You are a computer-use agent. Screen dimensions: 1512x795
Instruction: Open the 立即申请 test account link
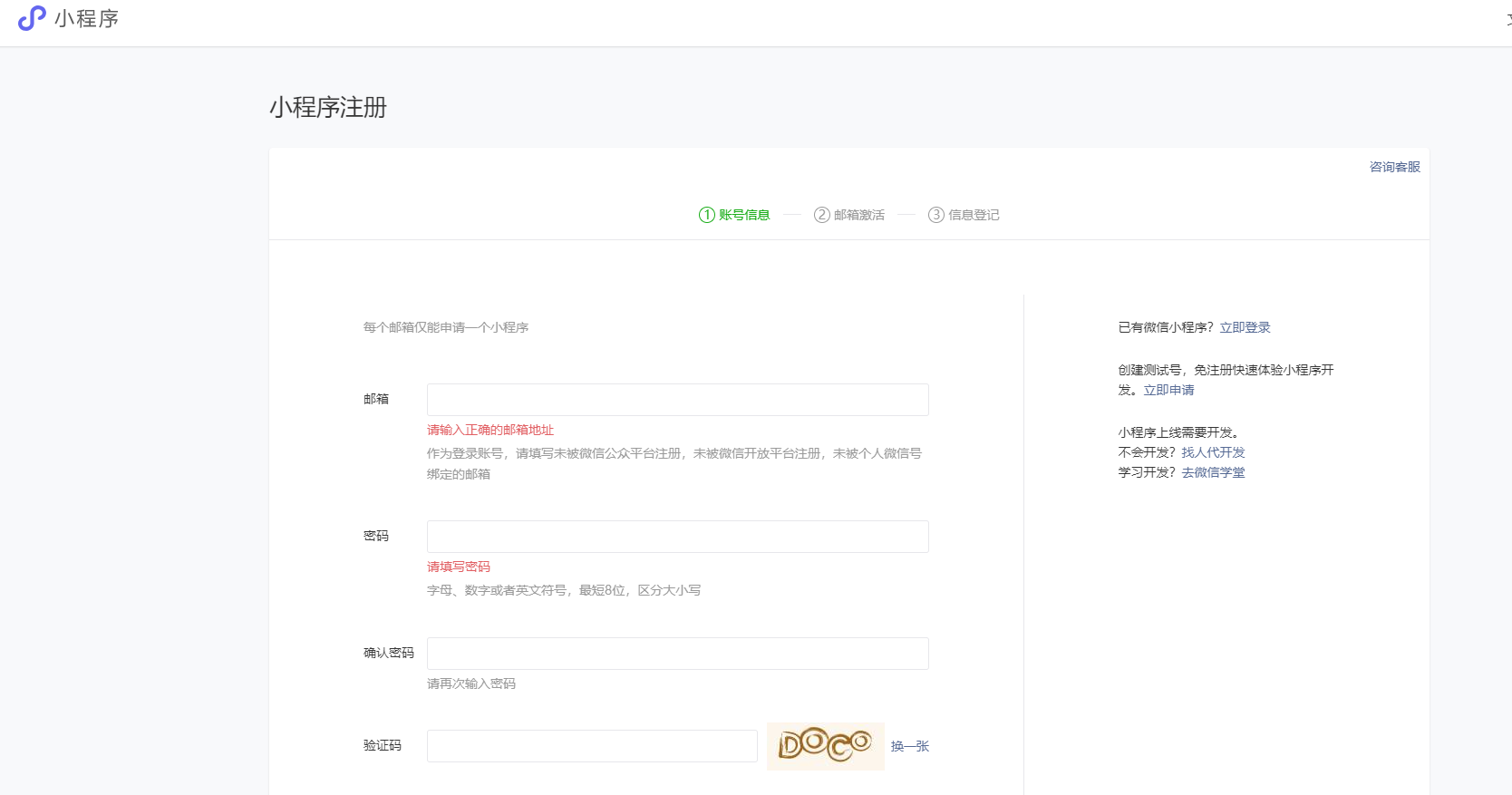(x=1168, y=390)
